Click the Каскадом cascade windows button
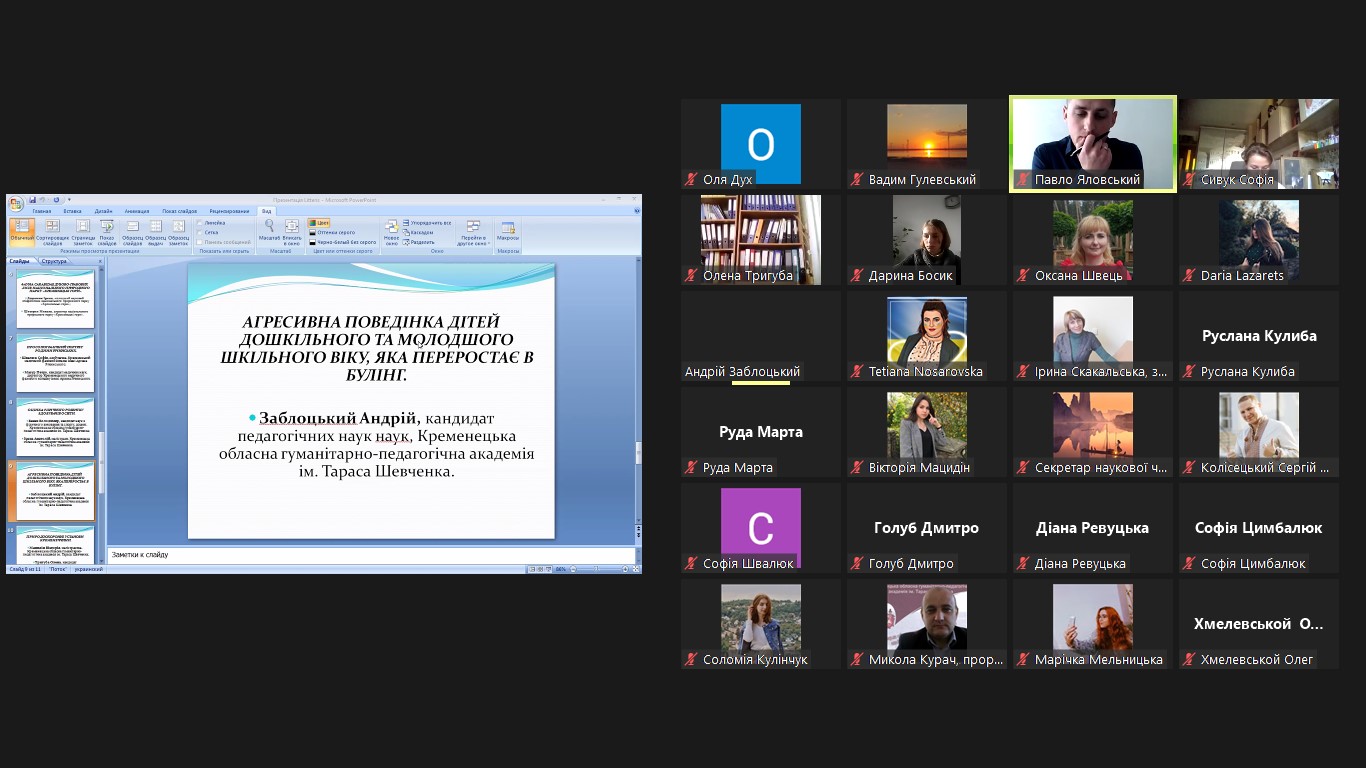 [420, 232]
